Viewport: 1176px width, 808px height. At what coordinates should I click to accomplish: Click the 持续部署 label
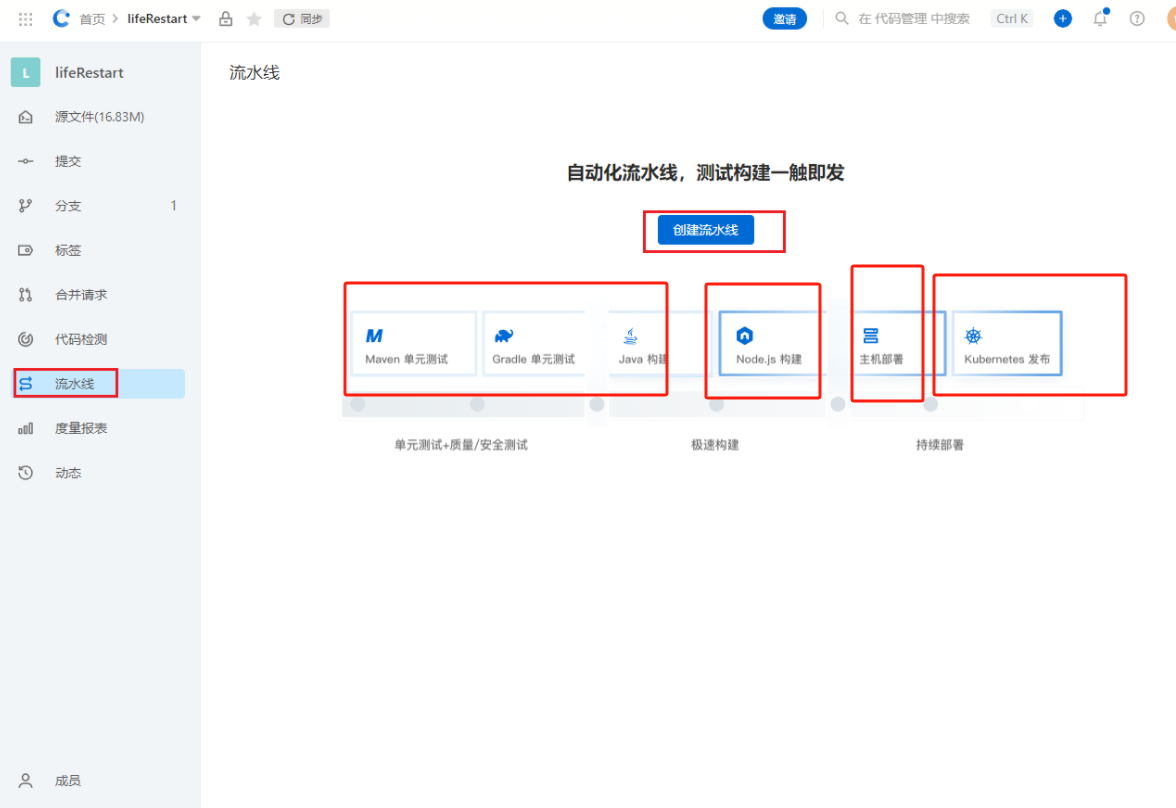click(x=940, y=445)
